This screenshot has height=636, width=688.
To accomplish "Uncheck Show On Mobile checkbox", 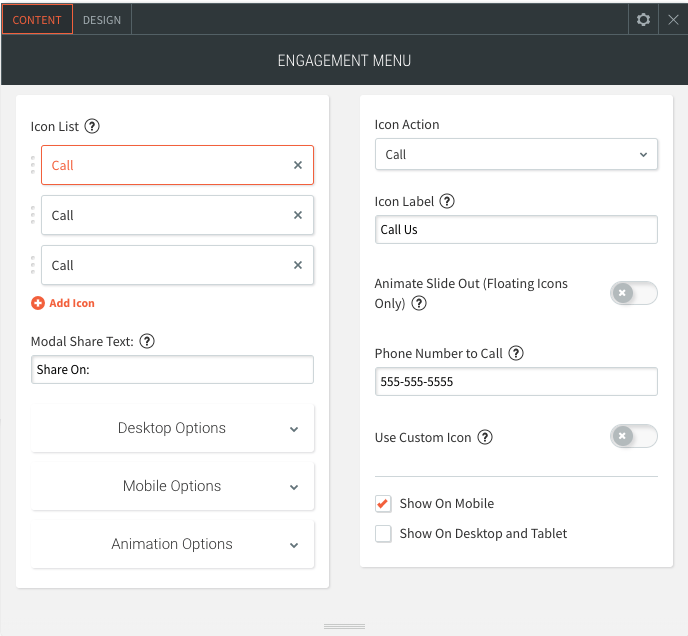I will coord(383,503).
